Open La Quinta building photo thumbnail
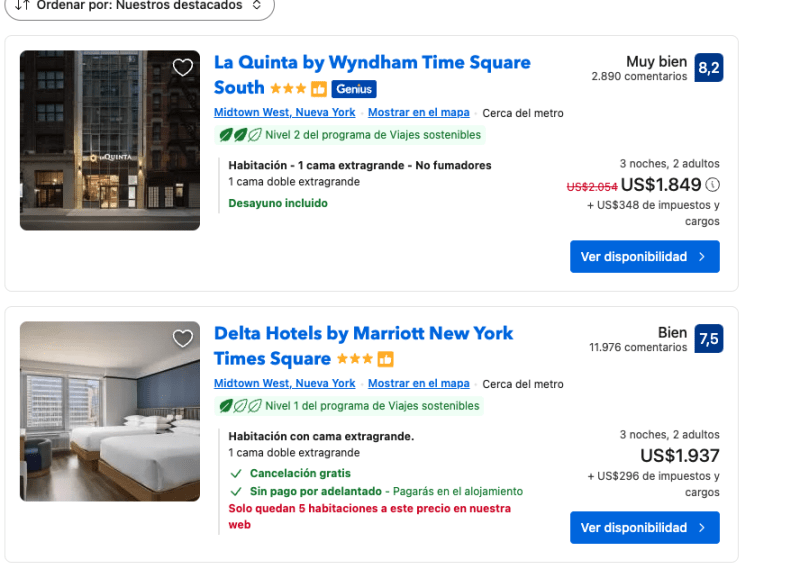The width and height of the screenshot is (800, 569). point(109,140)
